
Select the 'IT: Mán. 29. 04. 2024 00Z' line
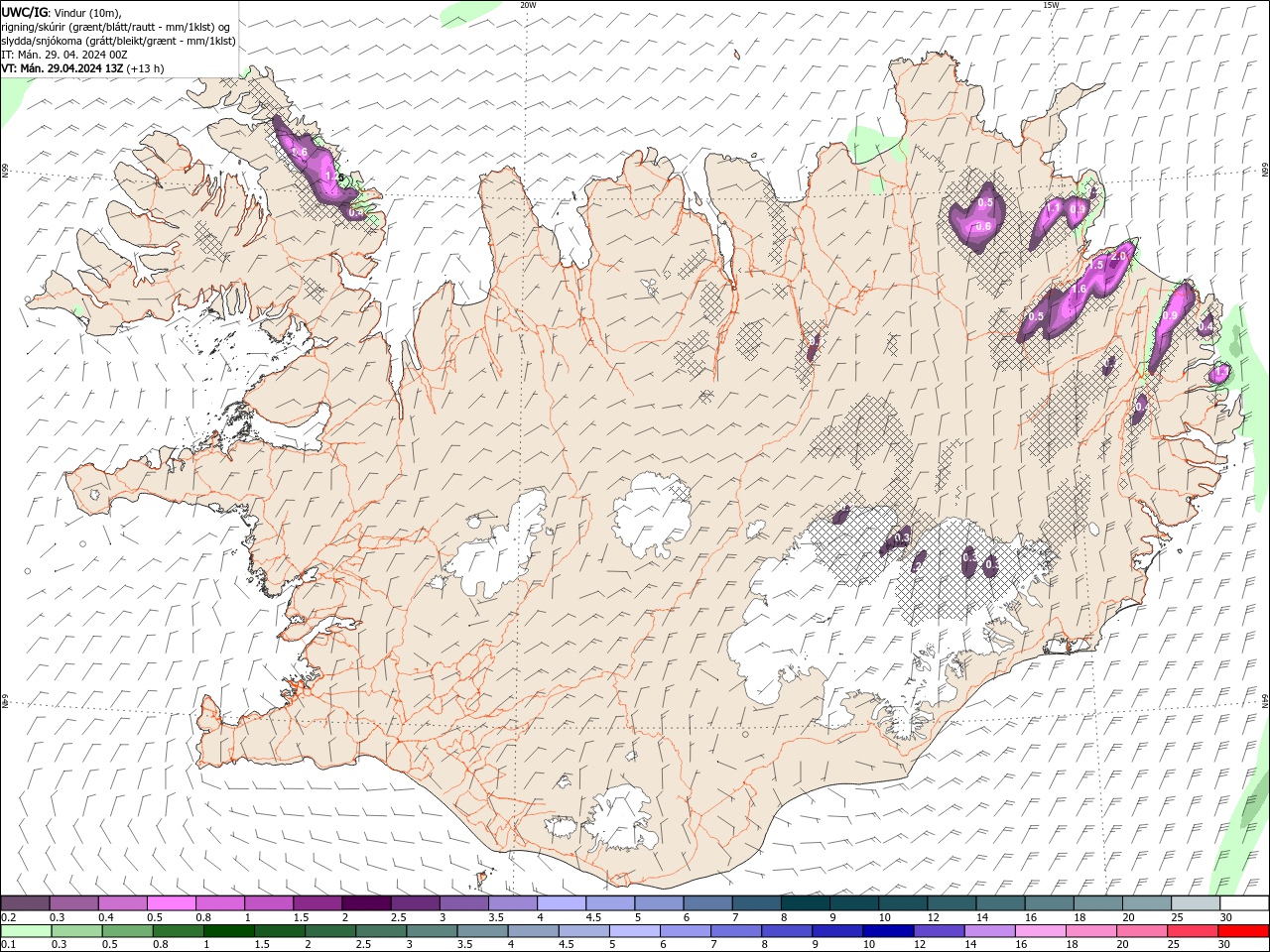[64, 55]
